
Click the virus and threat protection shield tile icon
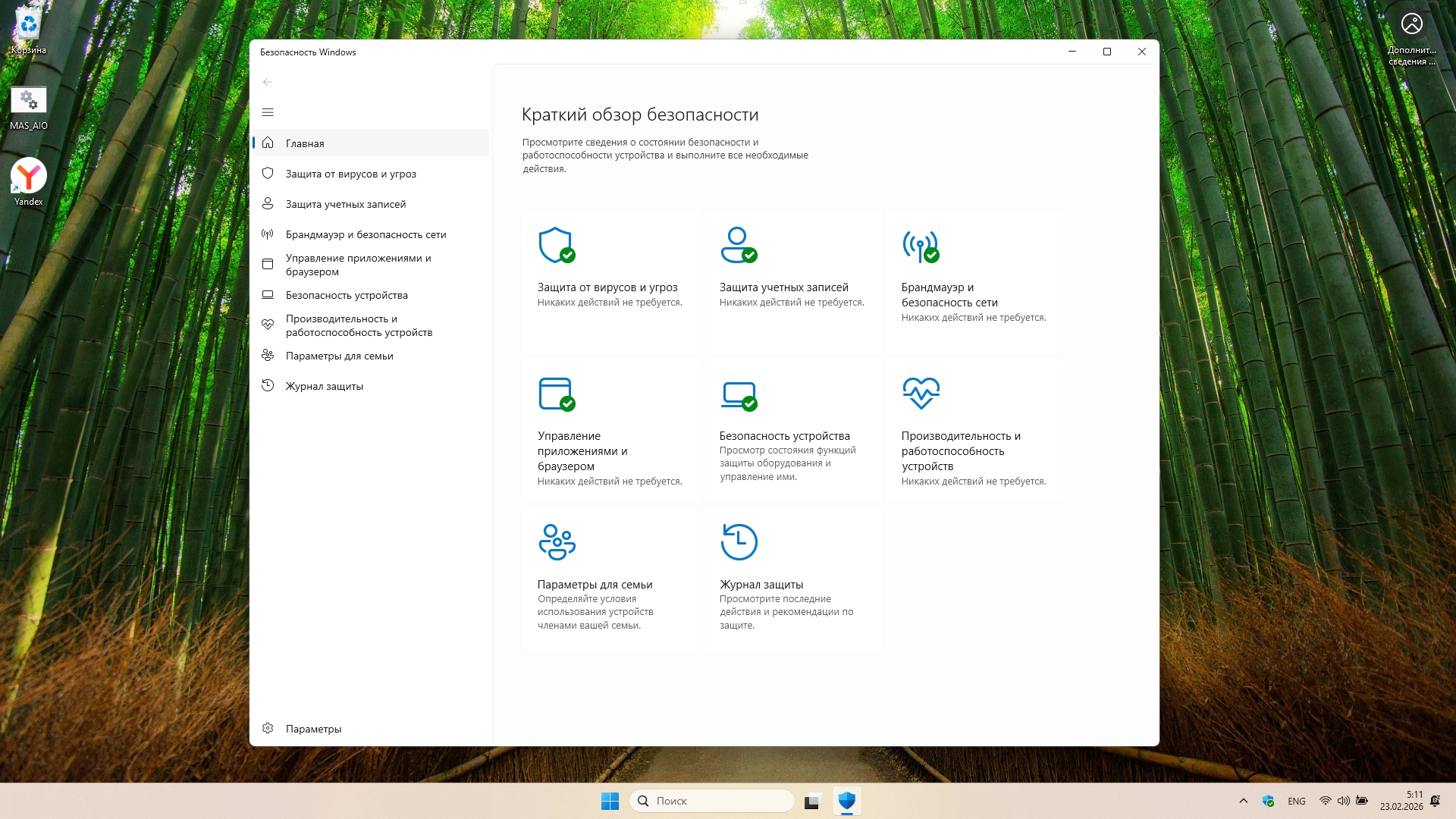tap(556, 245)
